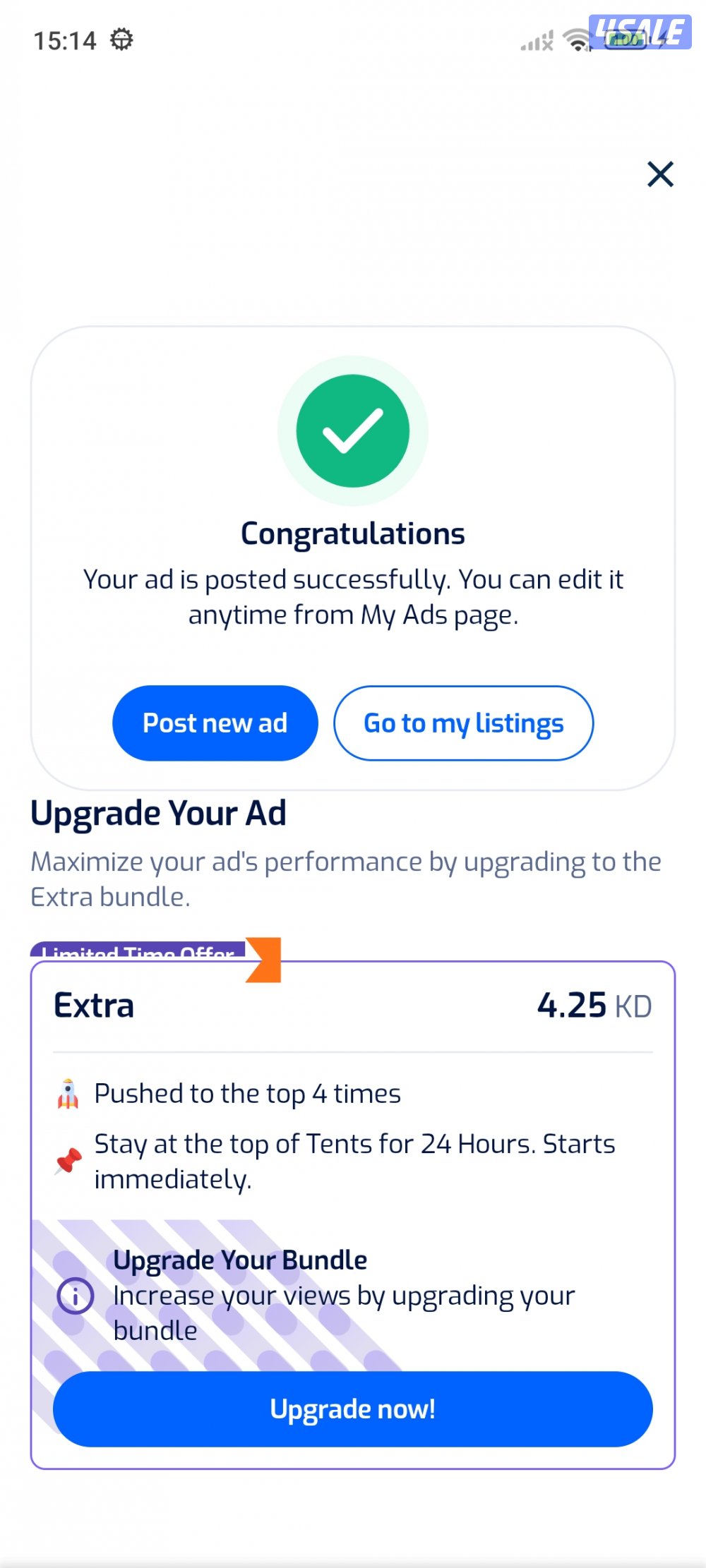Viewport: 706px width, 1568px height.
Task: Close the congratulations screen with X
Action: coord(660,174)
